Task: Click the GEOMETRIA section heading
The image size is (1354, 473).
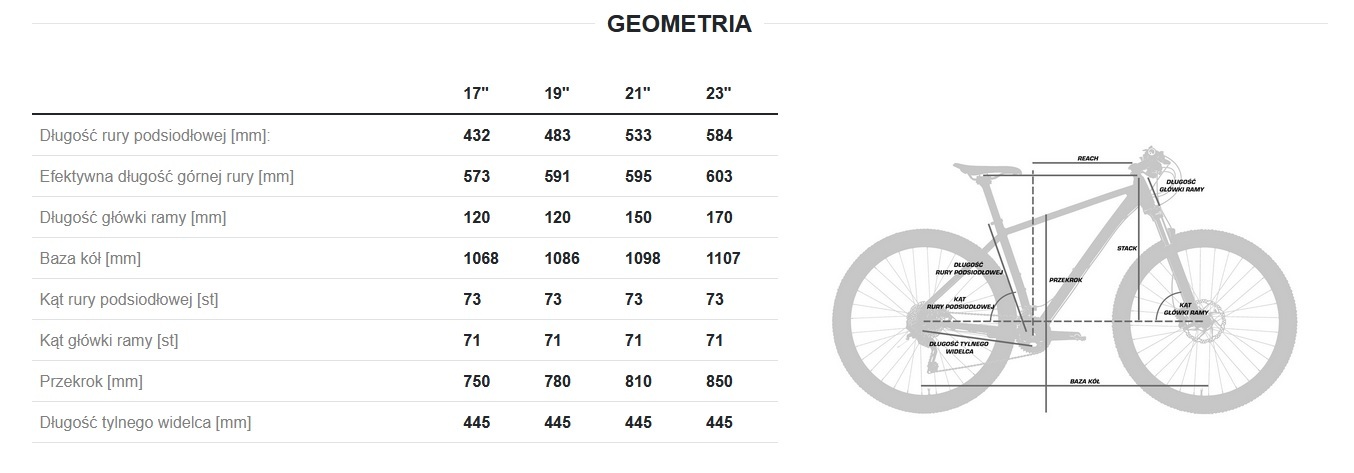Action: tap(679, 24)
